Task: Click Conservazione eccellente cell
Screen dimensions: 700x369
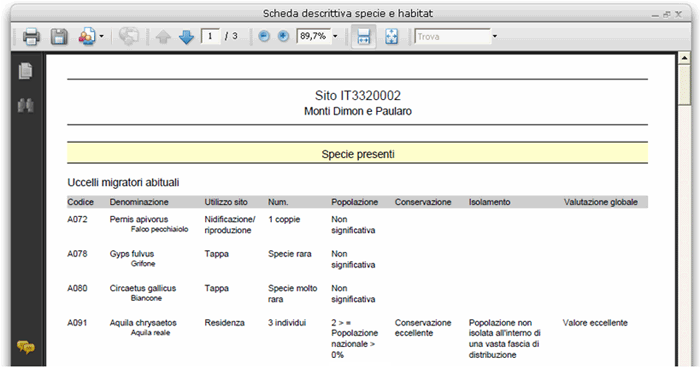Action: (423, 328)
